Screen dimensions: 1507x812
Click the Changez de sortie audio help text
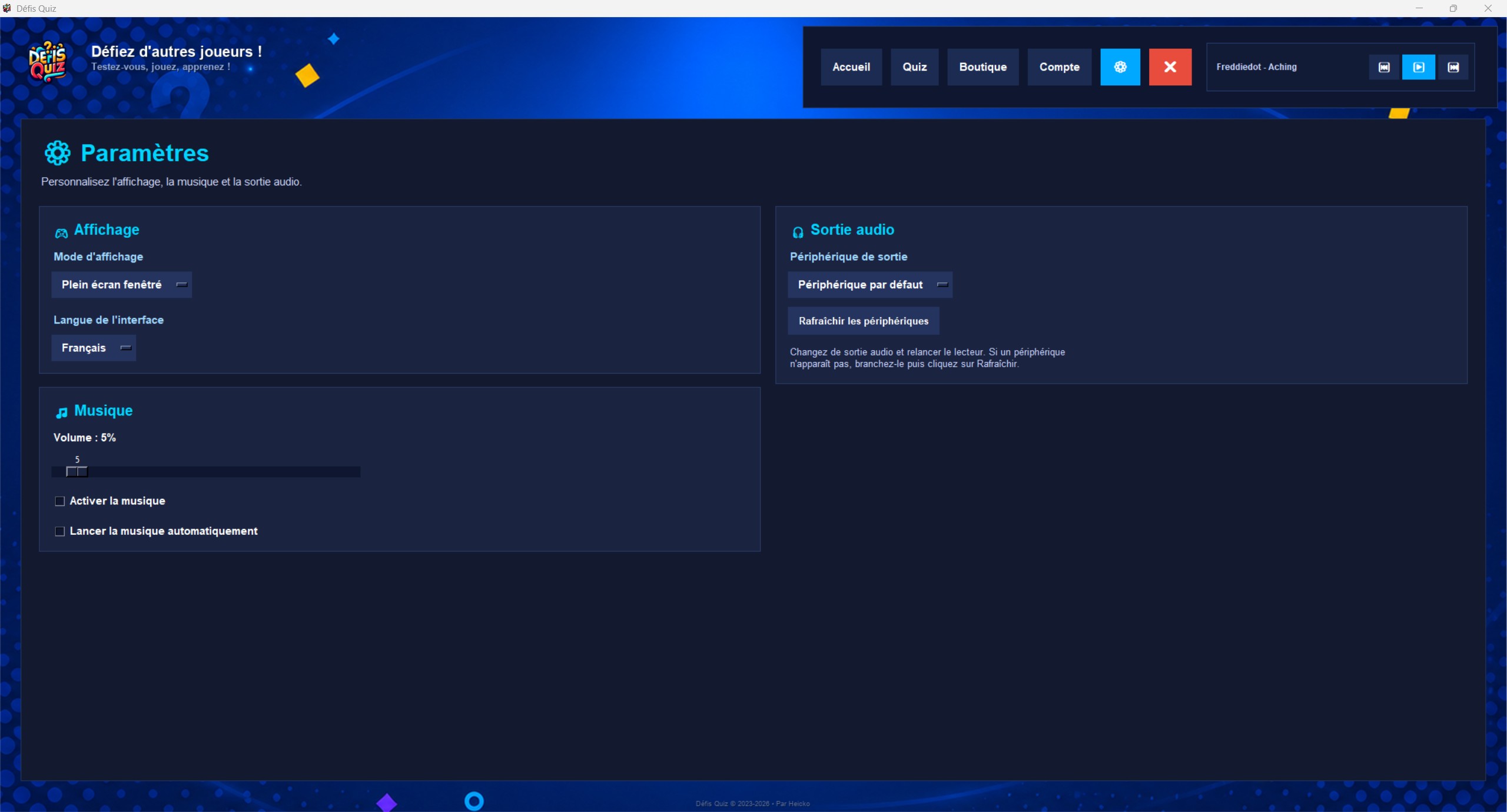(927, 358)
